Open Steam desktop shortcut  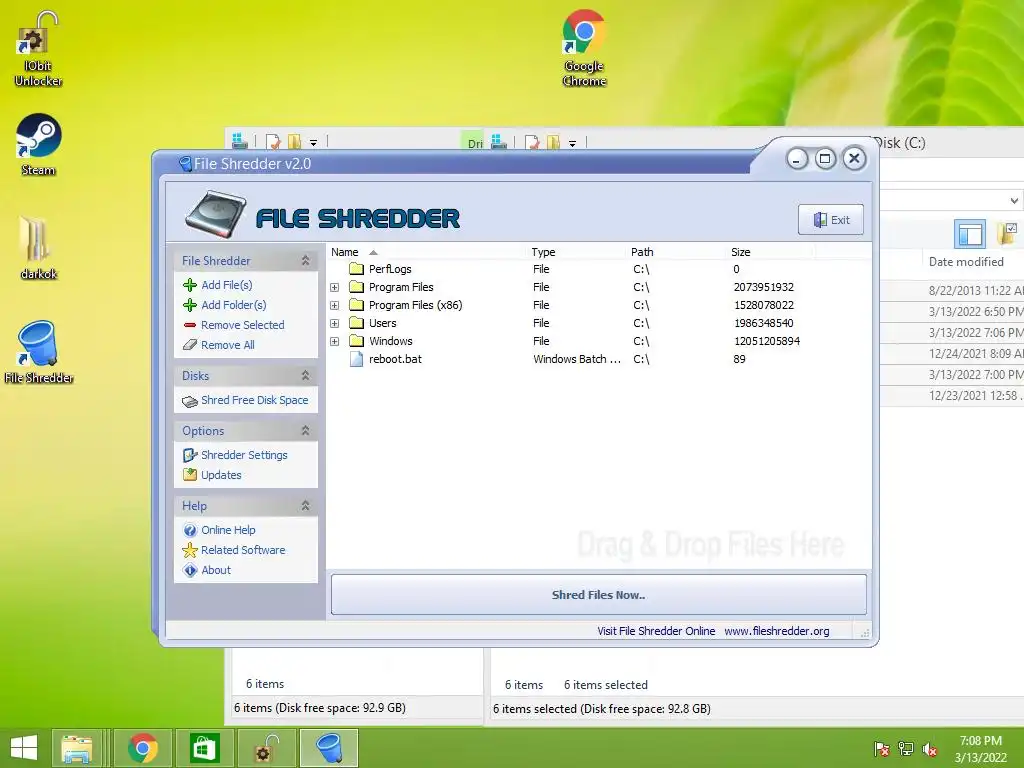[x=39, y=145]
